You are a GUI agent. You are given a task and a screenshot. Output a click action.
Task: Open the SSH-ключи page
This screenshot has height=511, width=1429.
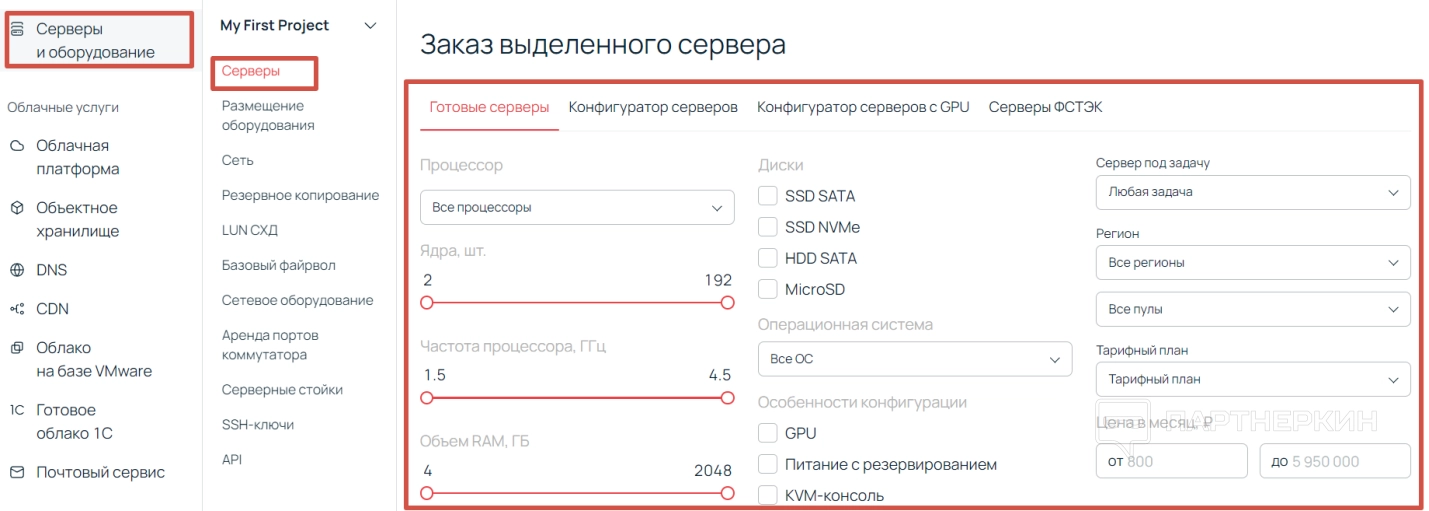click(x=257, y=425)
